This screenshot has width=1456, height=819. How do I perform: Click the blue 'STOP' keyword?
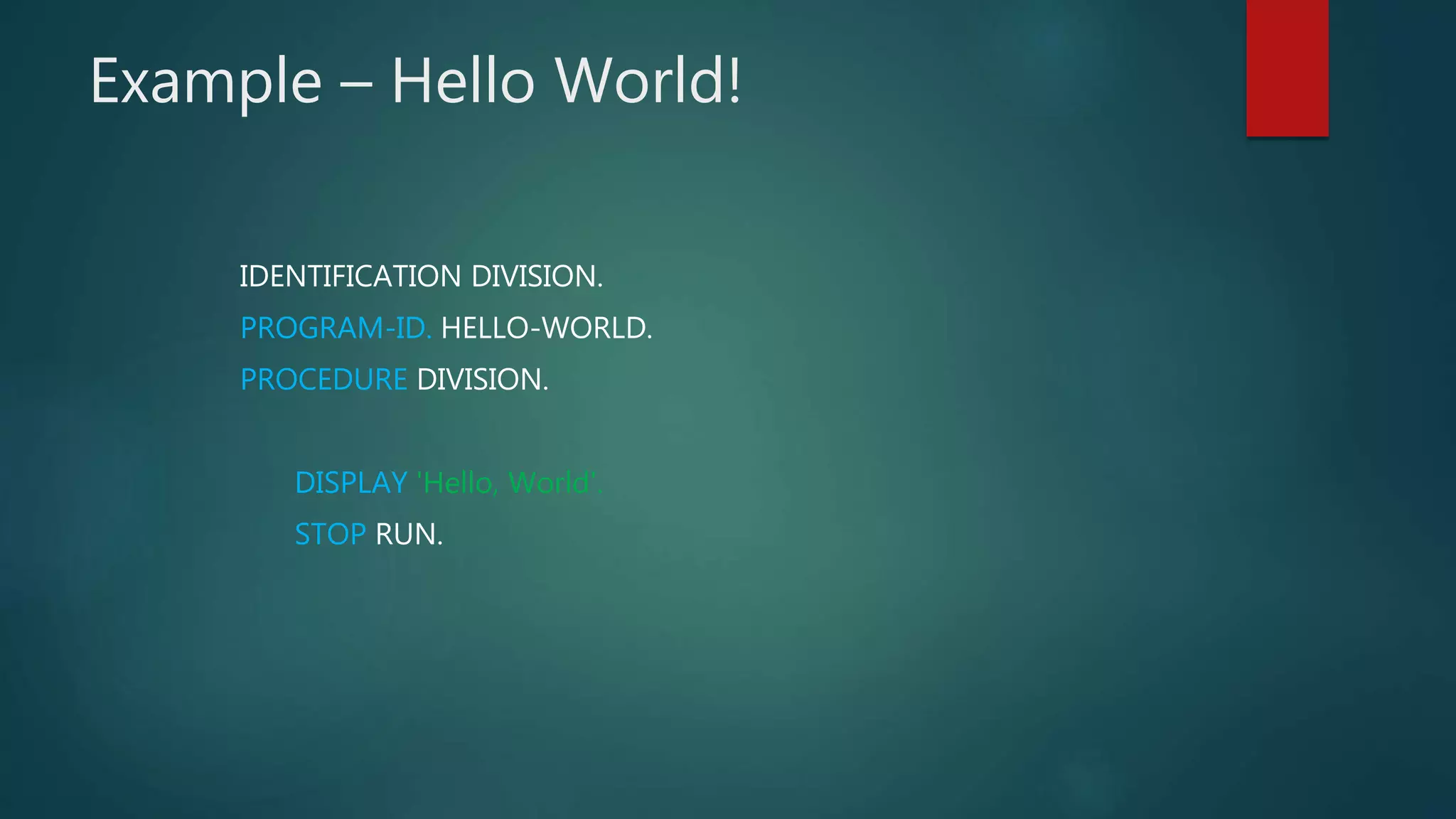(331, 535)
